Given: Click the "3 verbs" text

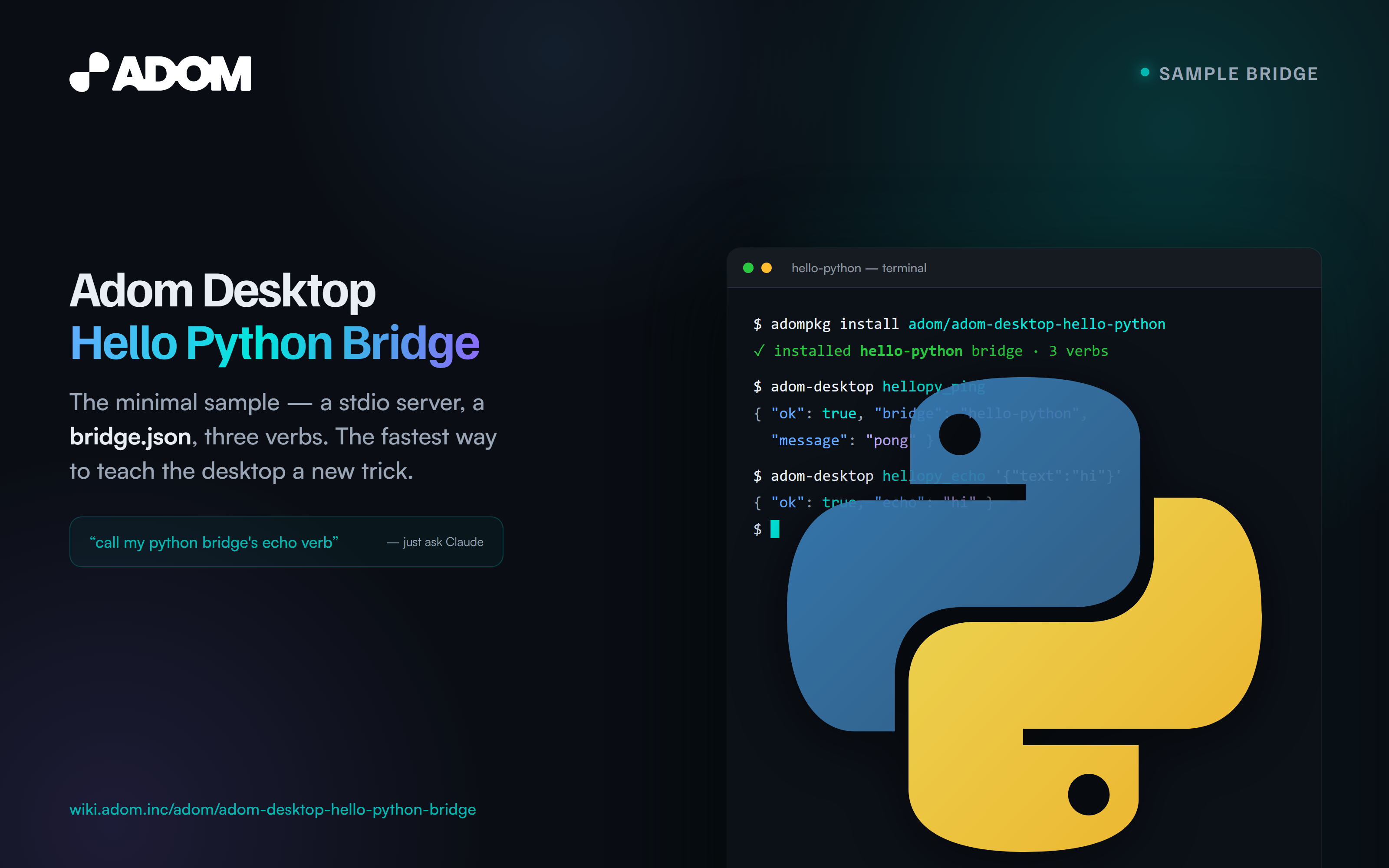Looking at the screenshot, I should point(1079,351).
